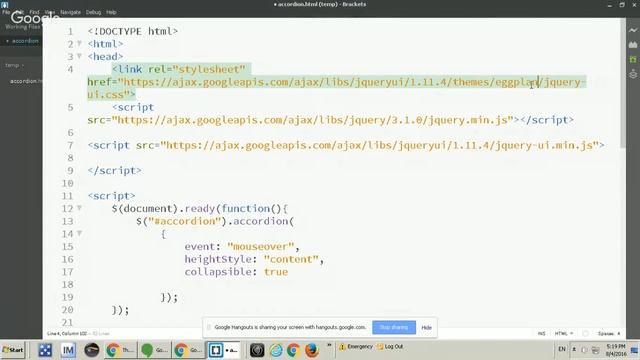Open the Debug menu
The height and width of the screenshot is (360, 640).
(x=93, y=12)
